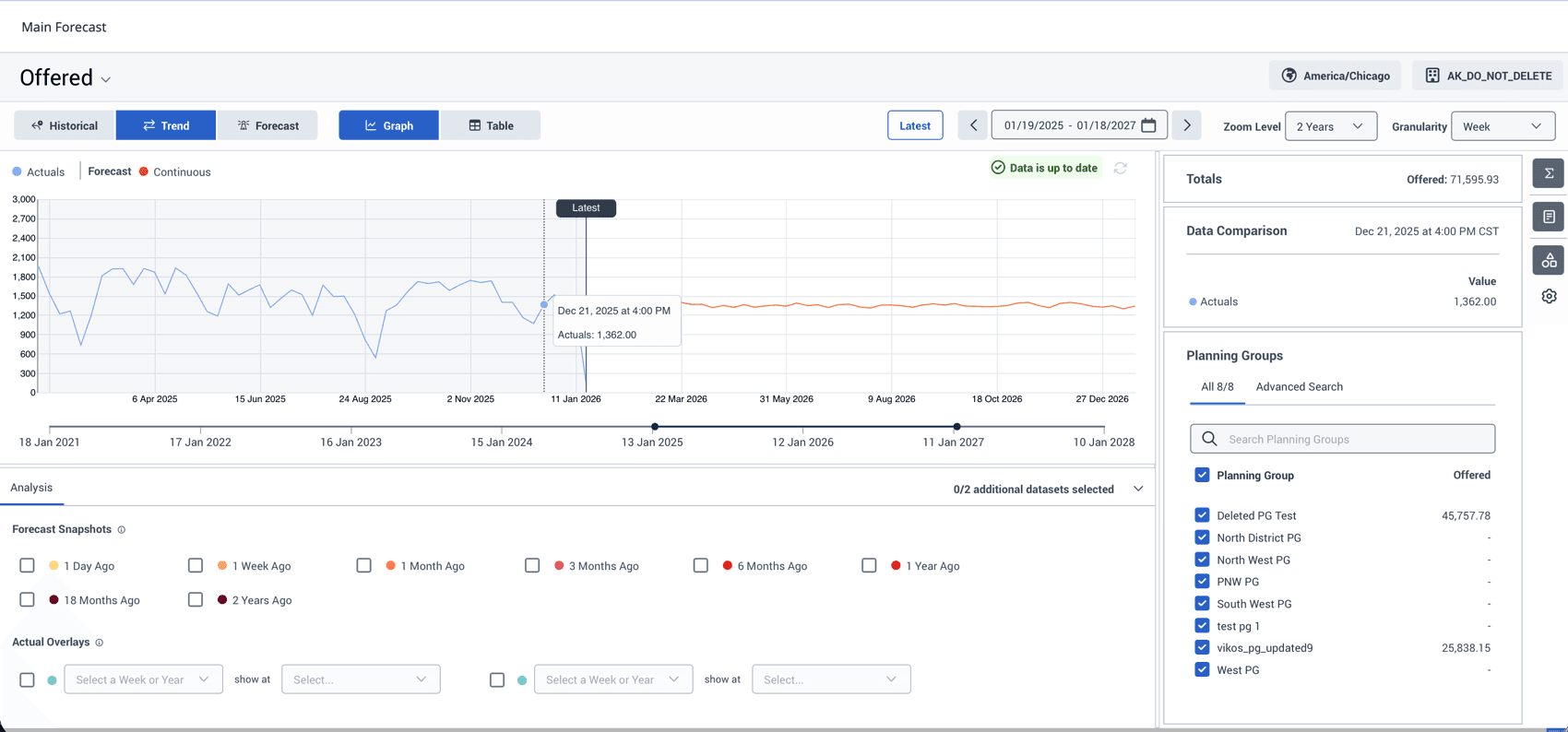Click the document notes sidebar icon

tap(1549, 217)
